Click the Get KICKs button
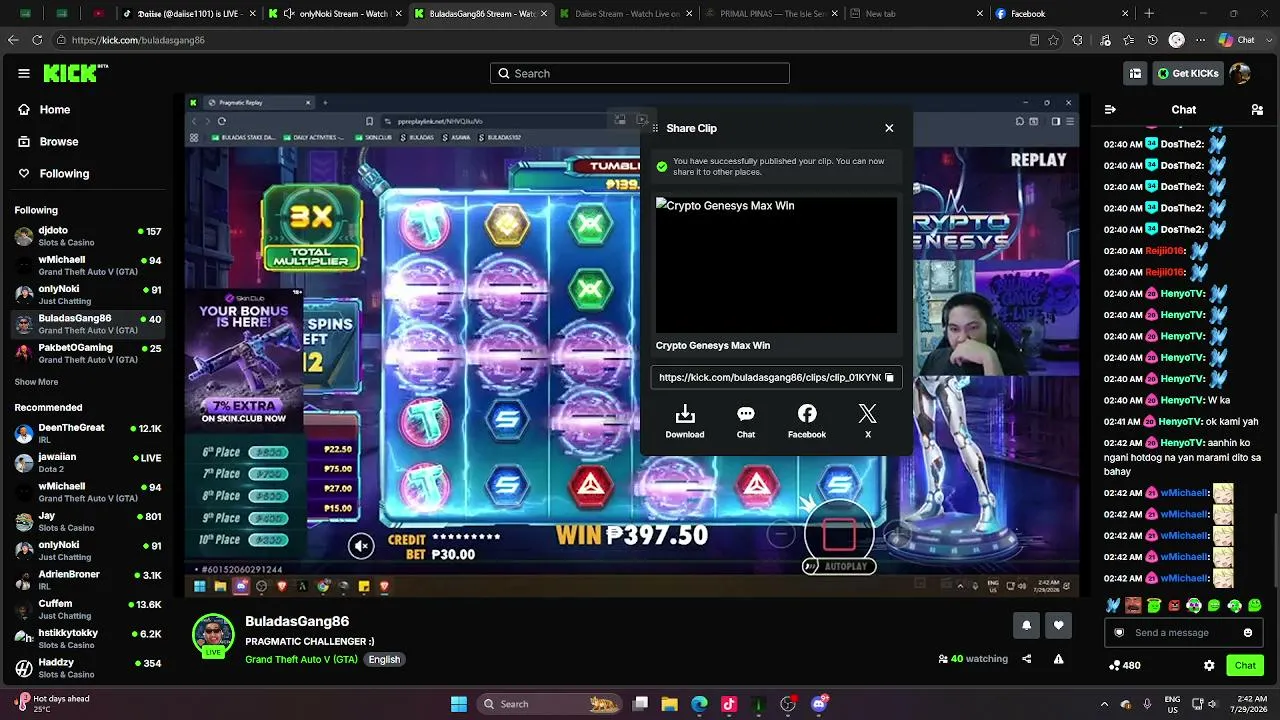1280x720 pixels. pos(1187,73)
